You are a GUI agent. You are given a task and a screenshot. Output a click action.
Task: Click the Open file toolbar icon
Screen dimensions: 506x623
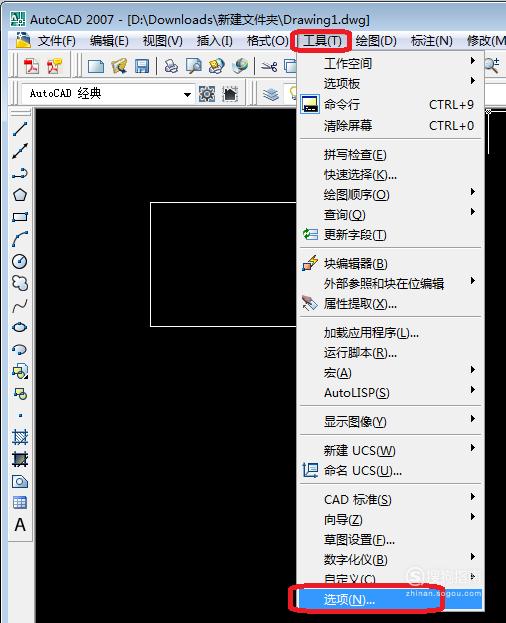tap(119, 66)
